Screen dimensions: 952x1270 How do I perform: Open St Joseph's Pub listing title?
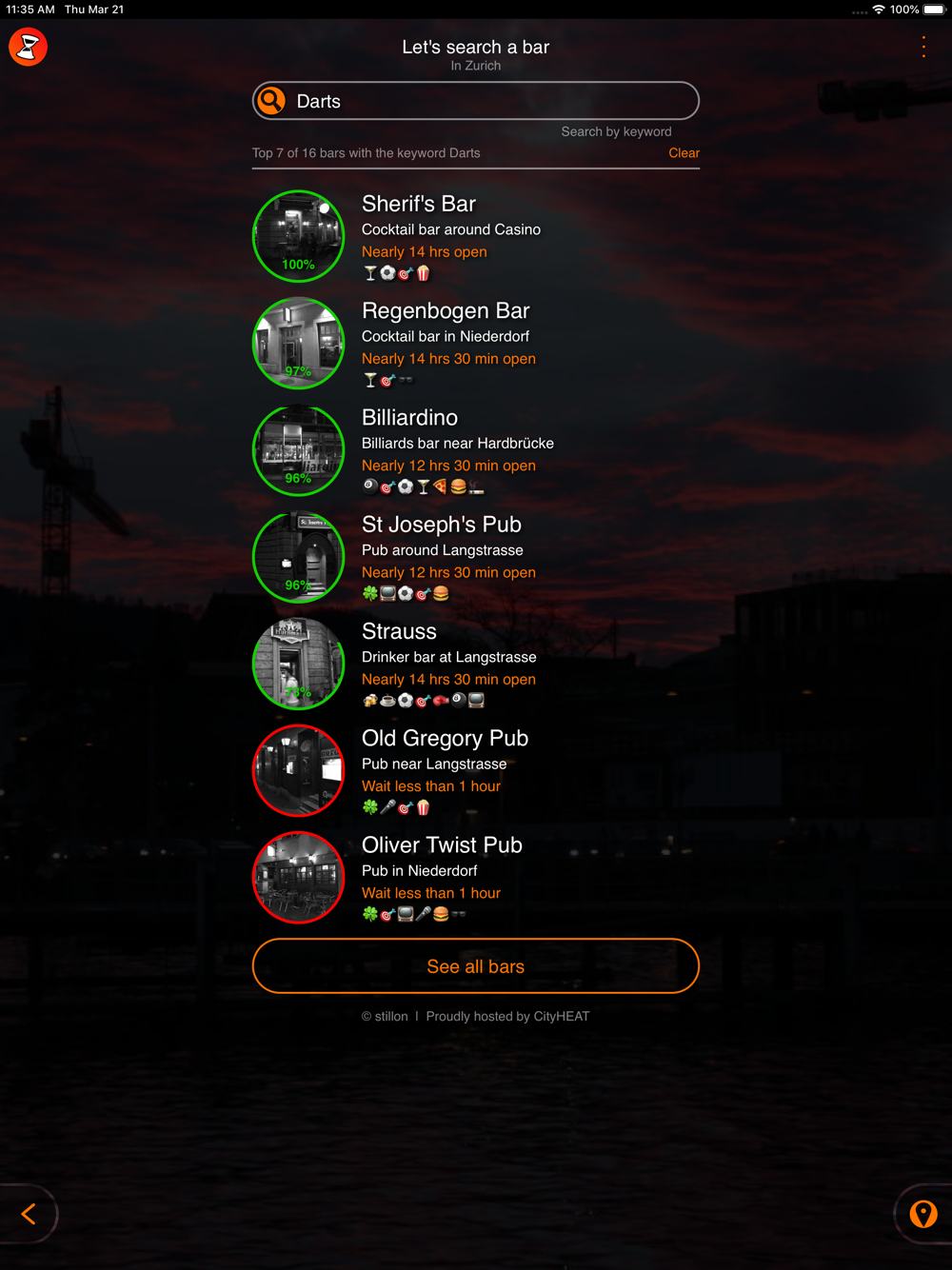tap(442, 525)
